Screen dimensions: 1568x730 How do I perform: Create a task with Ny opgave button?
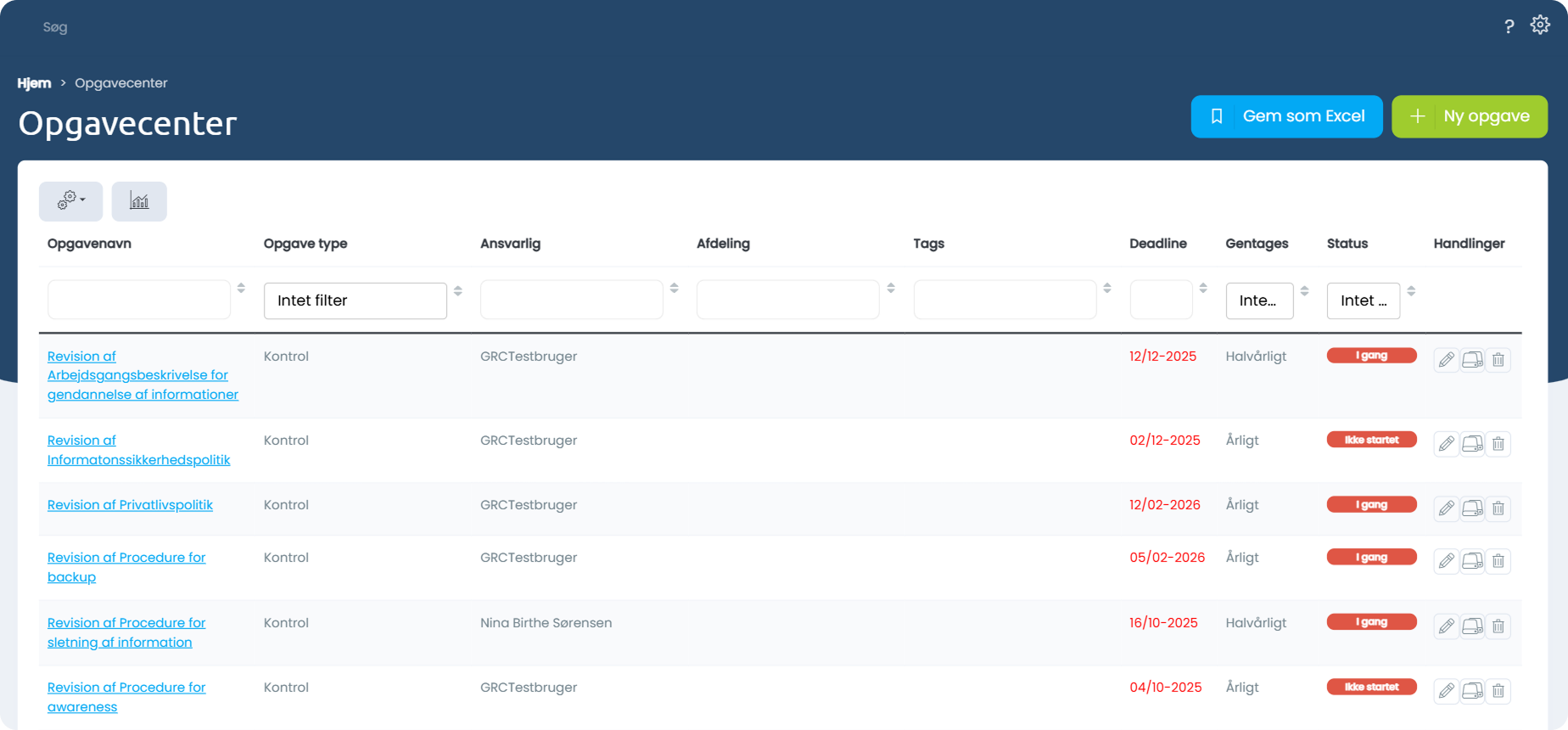pyautogui.click(x=1470, y=116)
